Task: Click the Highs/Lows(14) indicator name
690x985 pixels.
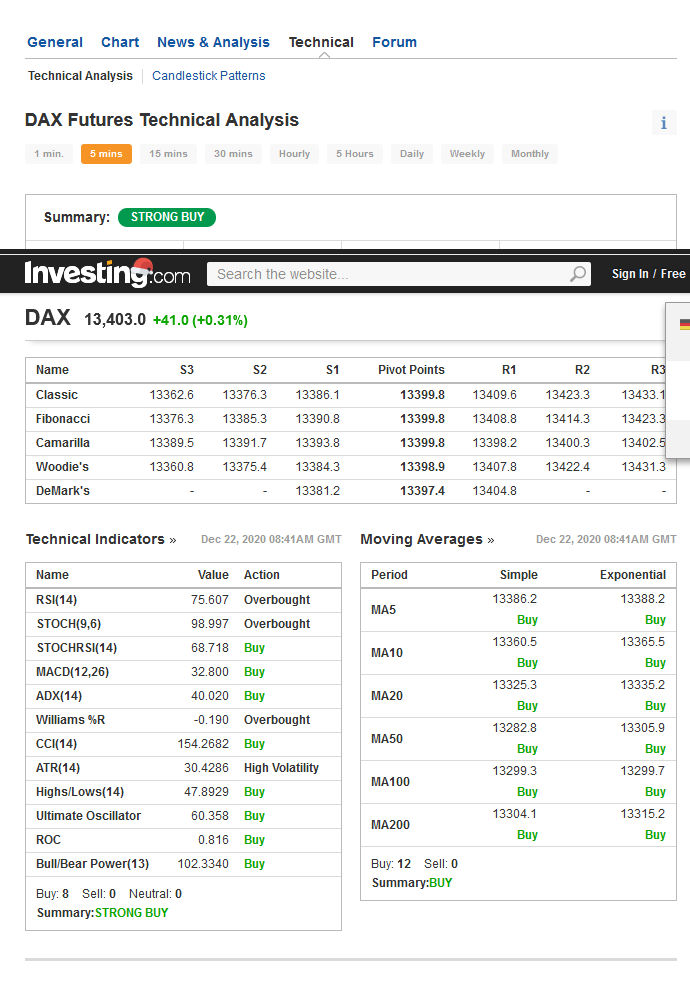Action: coord(80,792)
